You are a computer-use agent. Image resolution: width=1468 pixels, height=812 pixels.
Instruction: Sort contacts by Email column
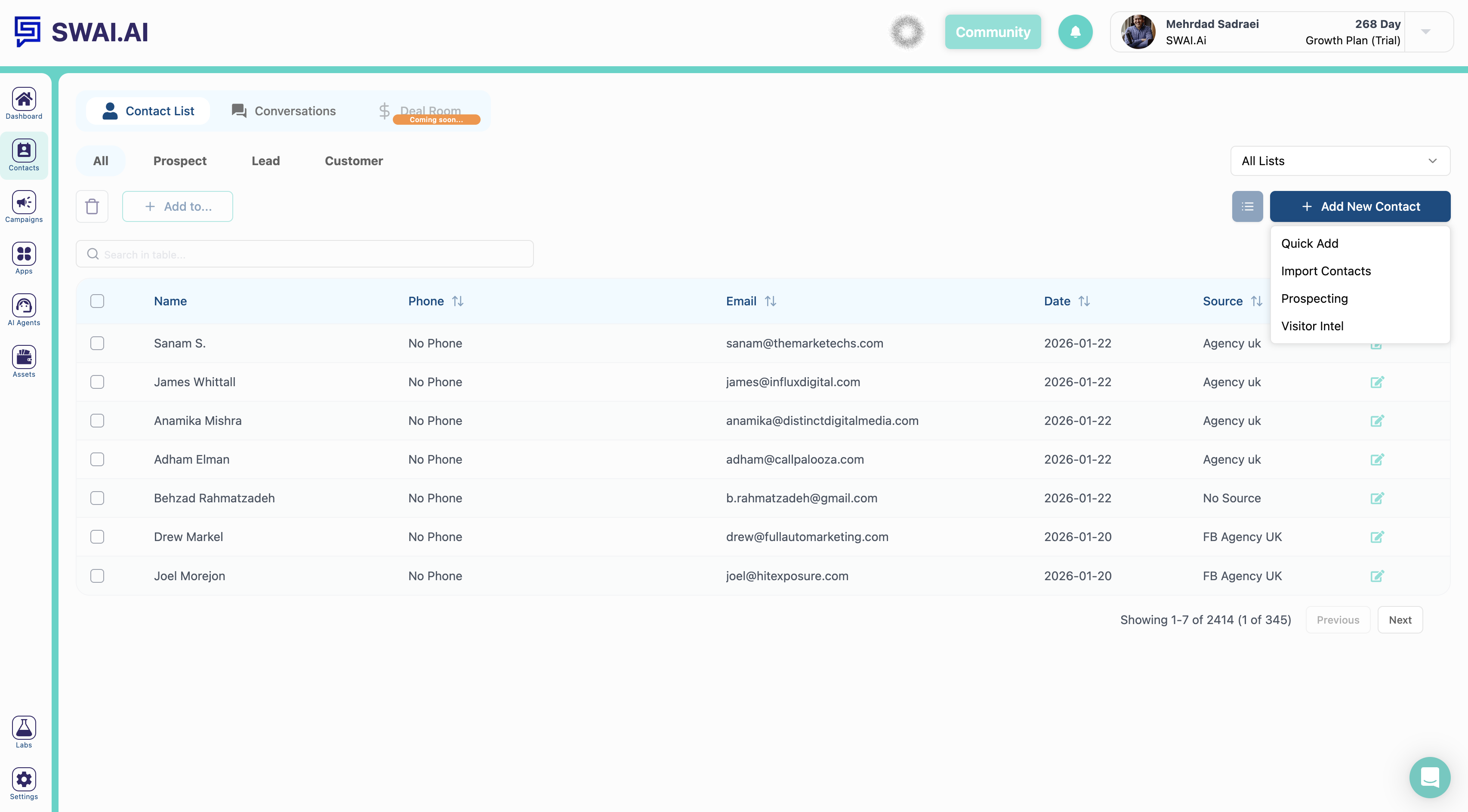pos(771,301)
